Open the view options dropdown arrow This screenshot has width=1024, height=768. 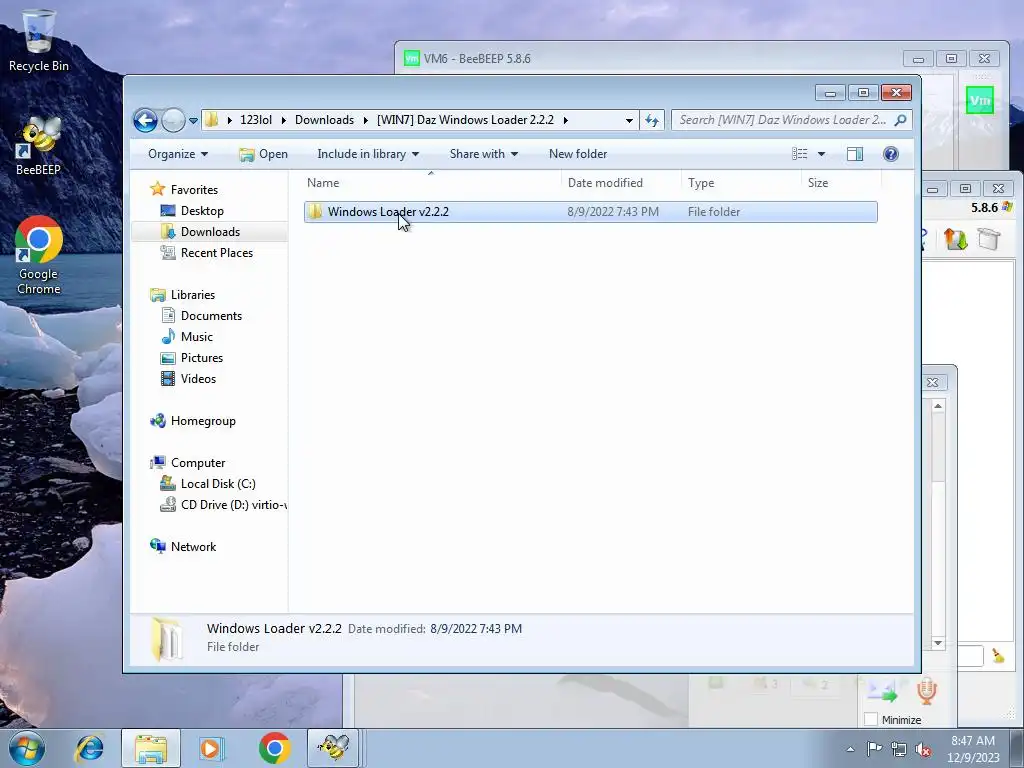point(822,154)
